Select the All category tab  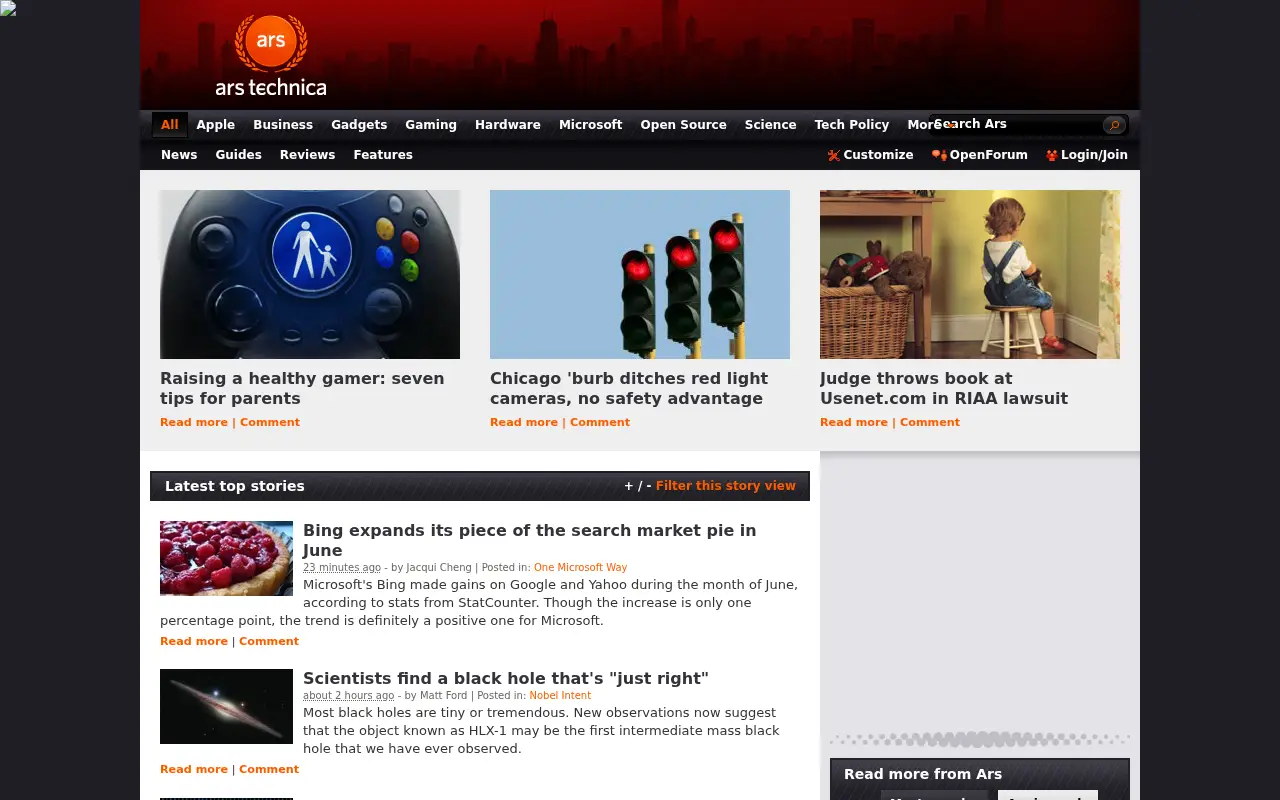(x=170, y=125)
